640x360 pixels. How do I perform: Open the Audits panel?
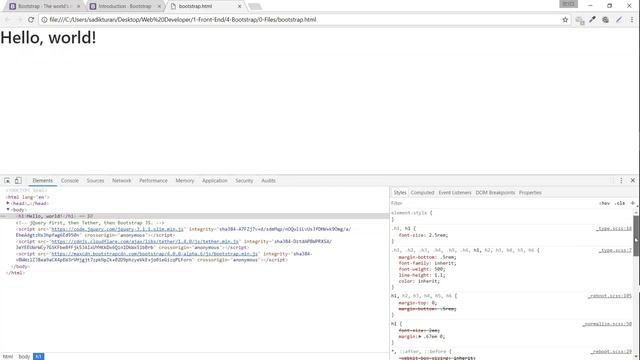268,180
